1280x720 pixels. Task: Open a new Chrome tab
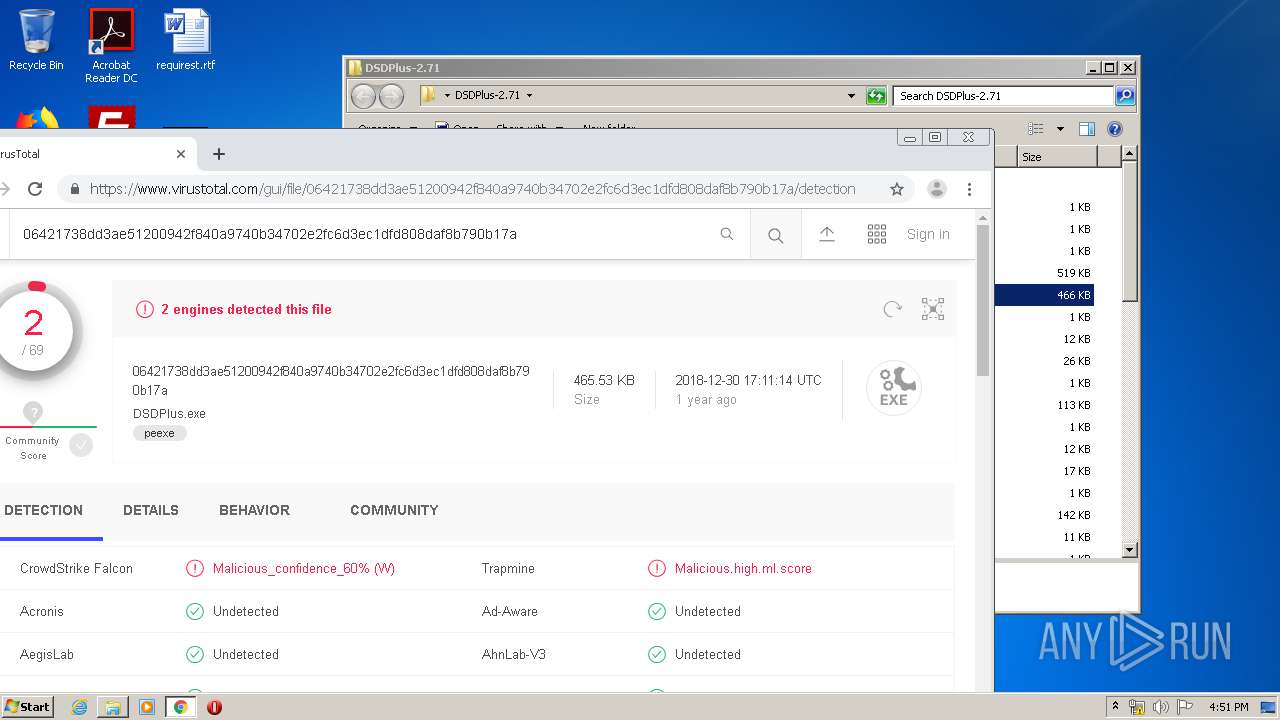(x=219, y=154)
